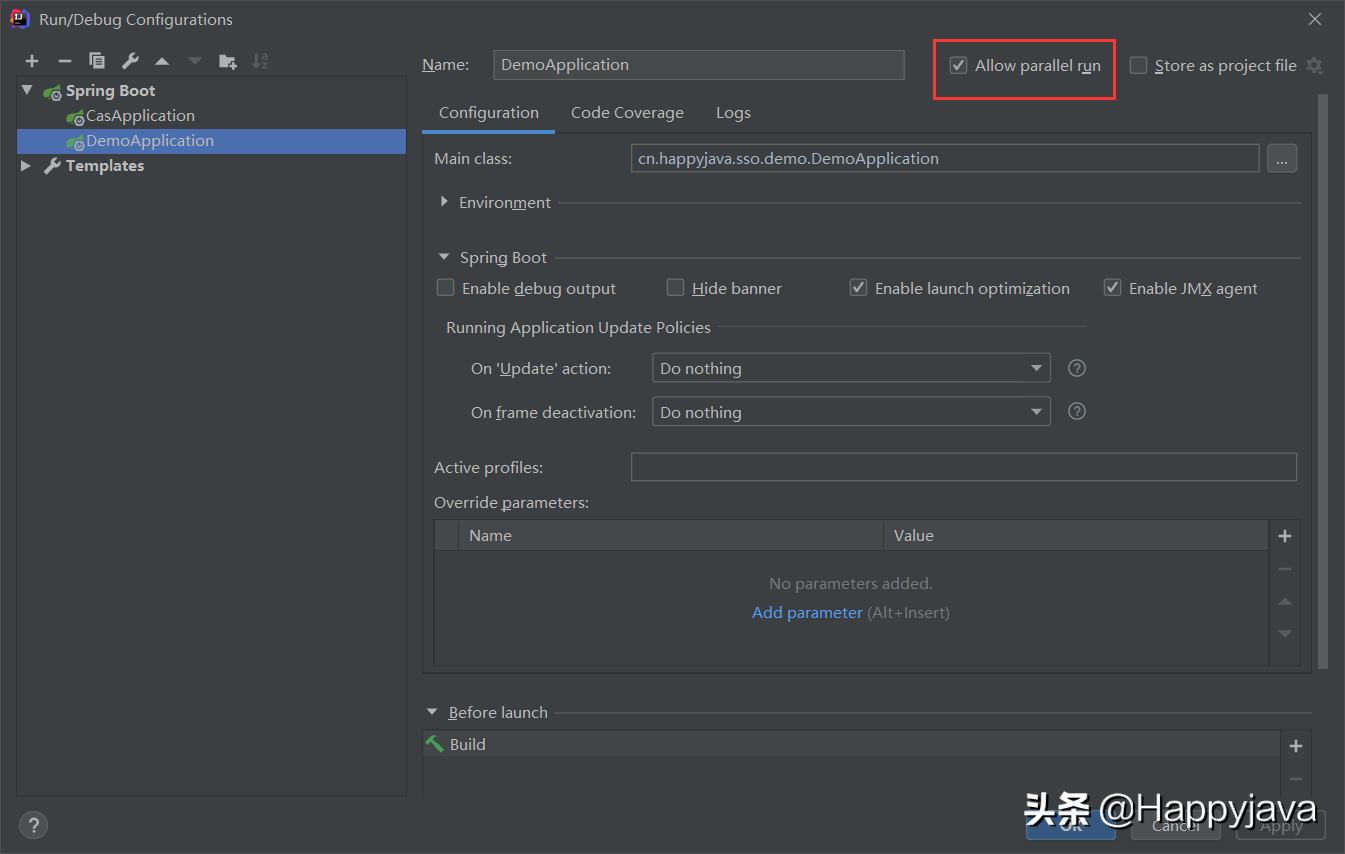1345x854 pixels.
Task: Collapse Spring Boot tree node
Action: [27, 90]
